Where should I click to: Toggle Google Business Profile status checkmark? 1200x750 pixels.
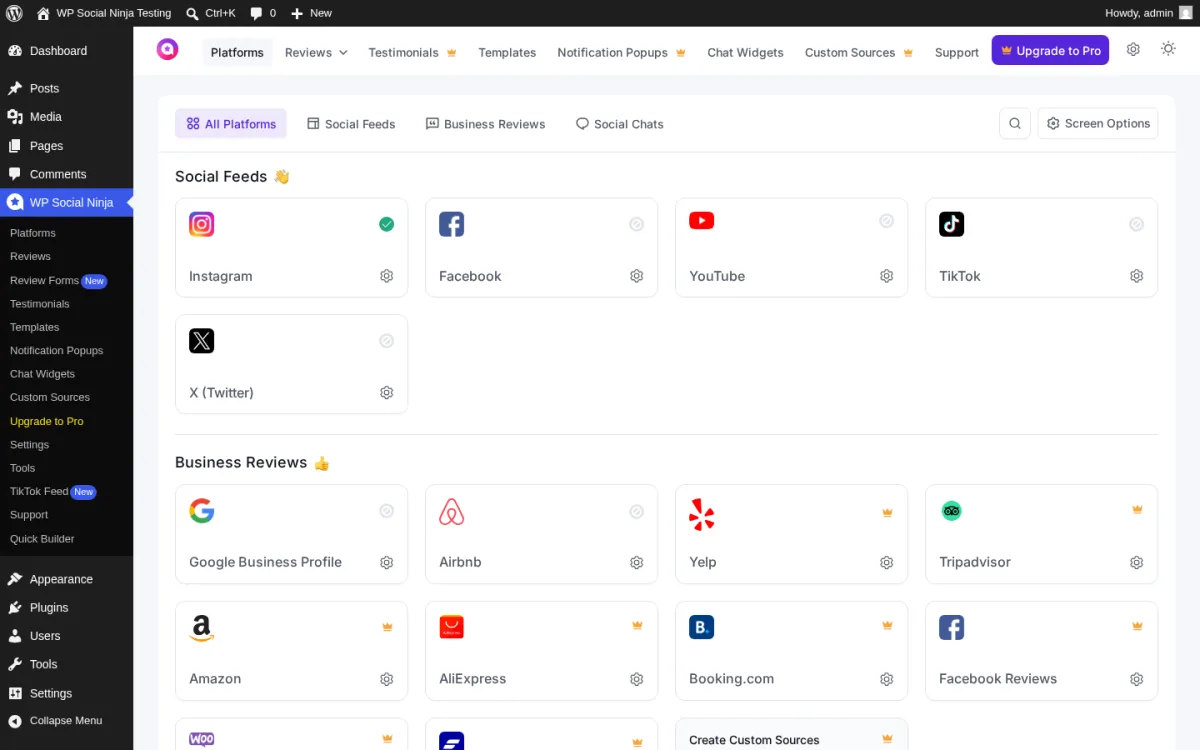click(387, 511)
